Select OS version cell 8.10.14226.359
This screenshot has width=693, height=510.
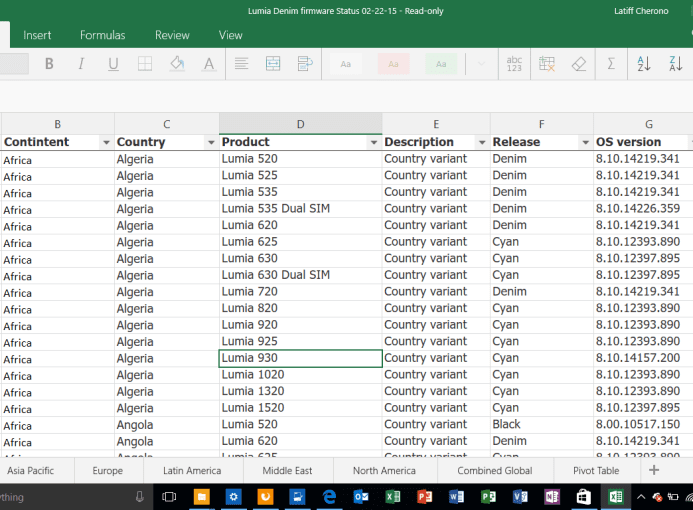pyautogui.click(x=643, y=209)
